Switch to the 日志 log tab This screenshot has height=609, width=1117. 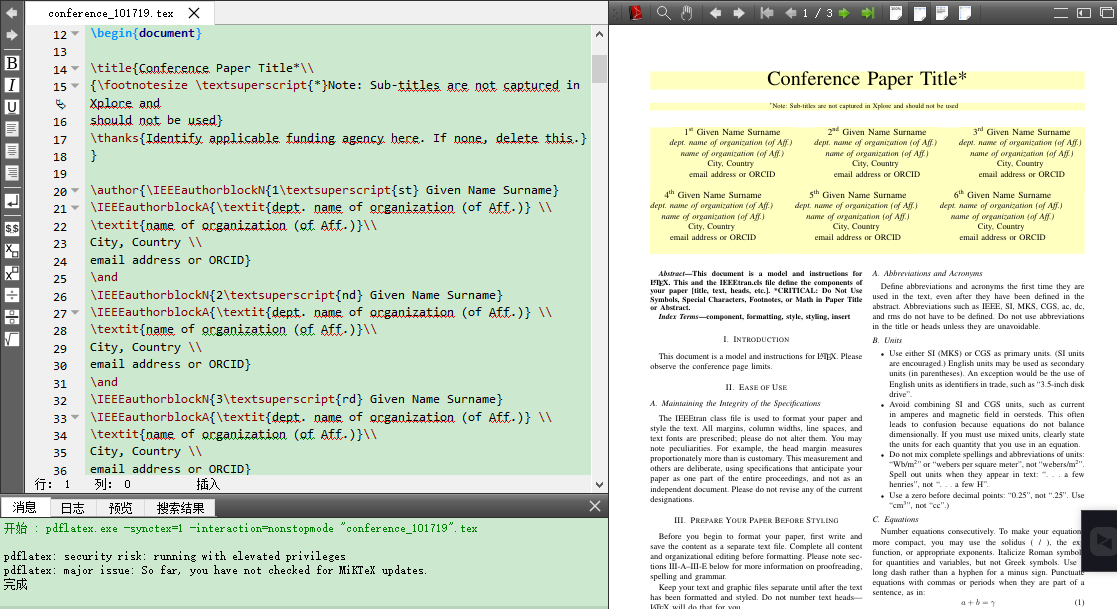pyautogui.click(x=72, y=508)
